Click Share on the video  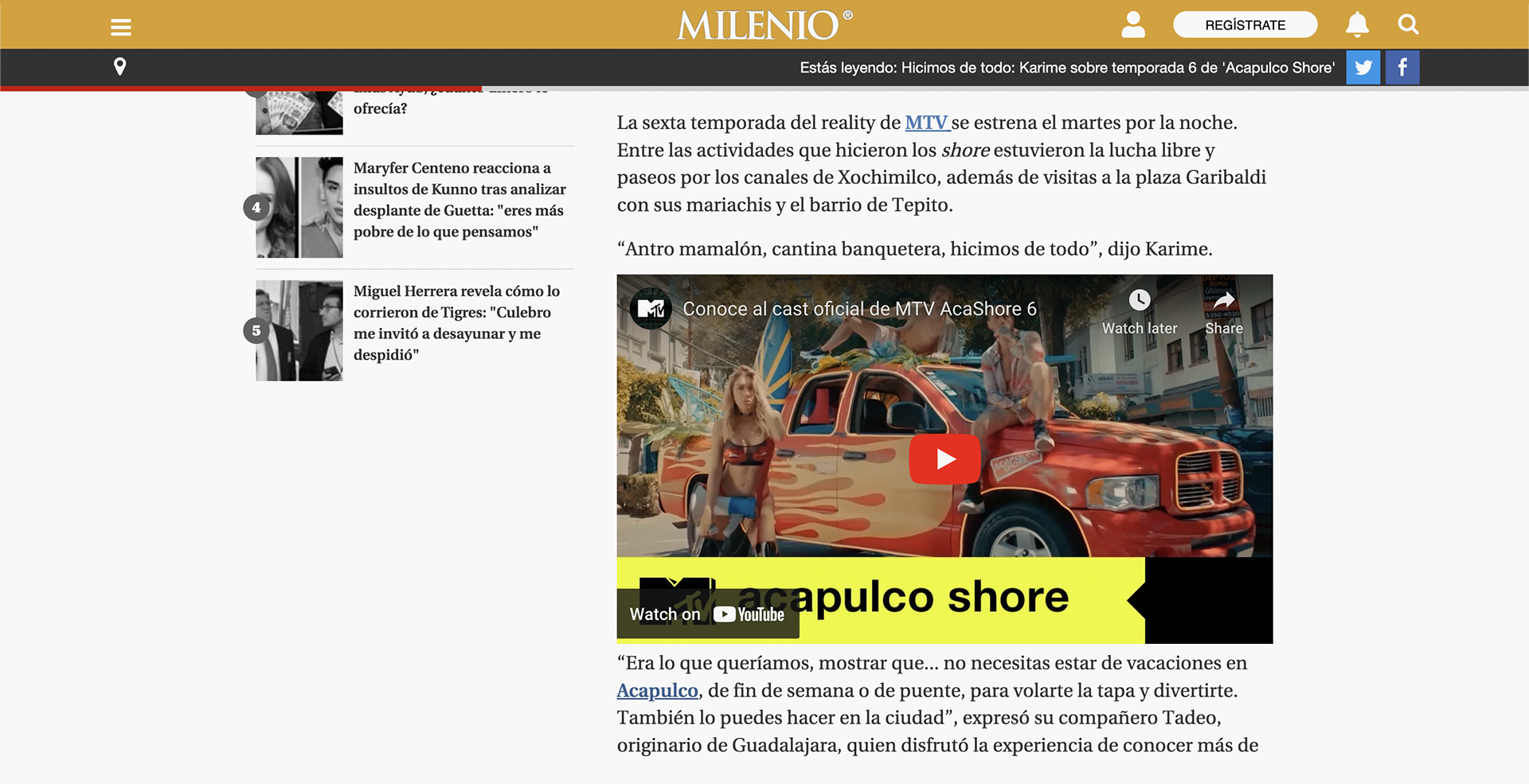tap(1224, 312)
